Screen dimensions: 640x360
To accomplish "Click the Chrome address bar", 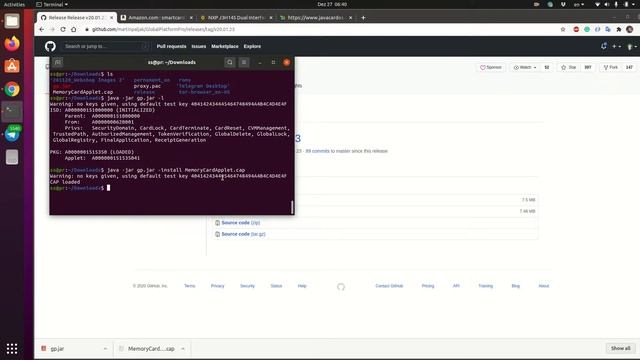I will (x=318, y=29).
